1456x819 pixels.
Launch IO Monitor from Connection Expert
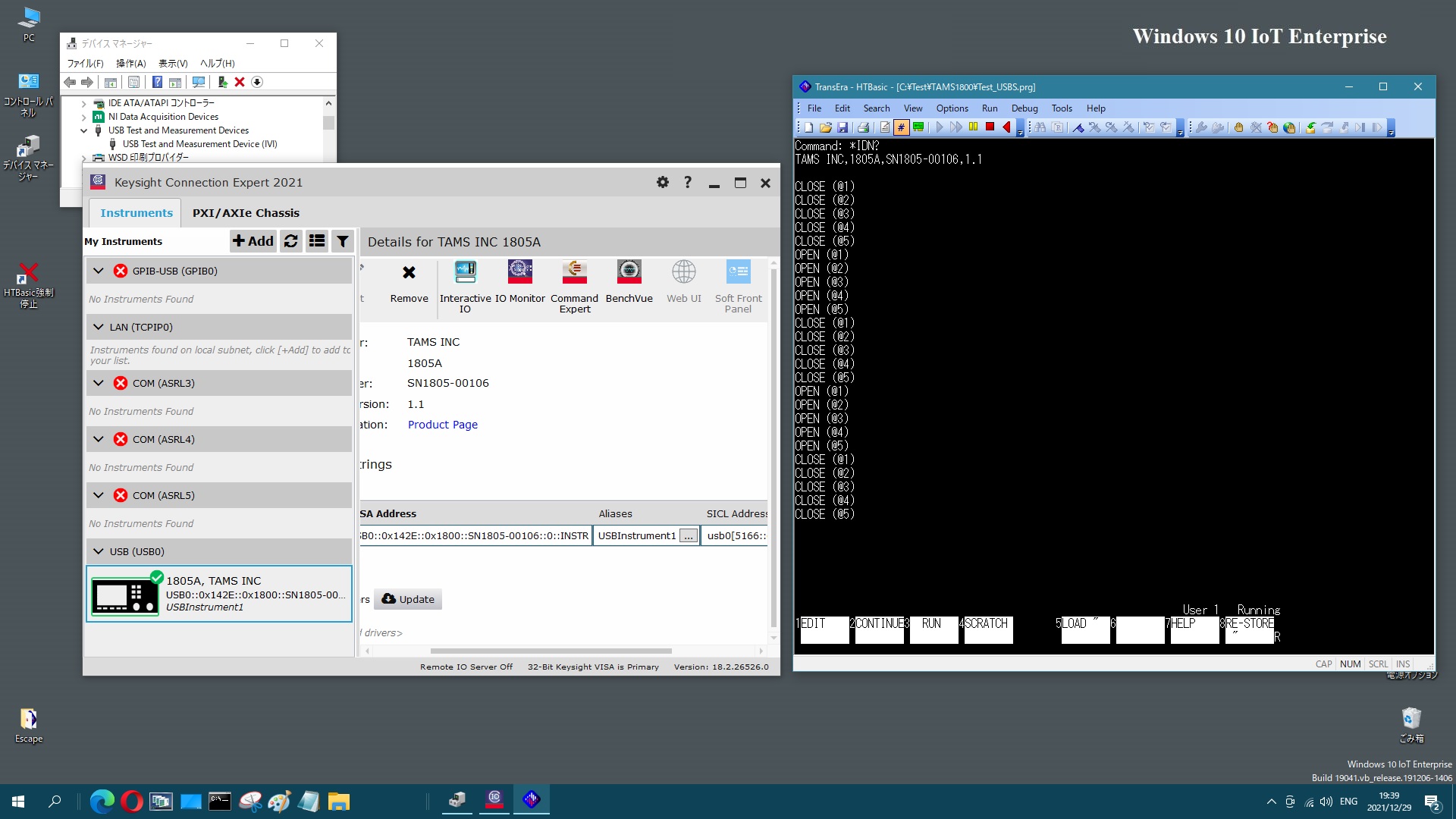[520, 281]
